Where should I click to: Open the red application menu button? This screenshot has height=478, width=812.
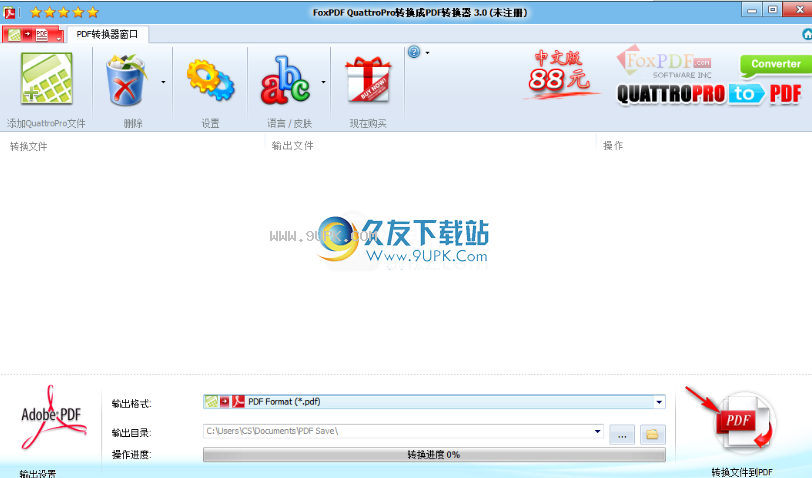(x=33, y=35)
